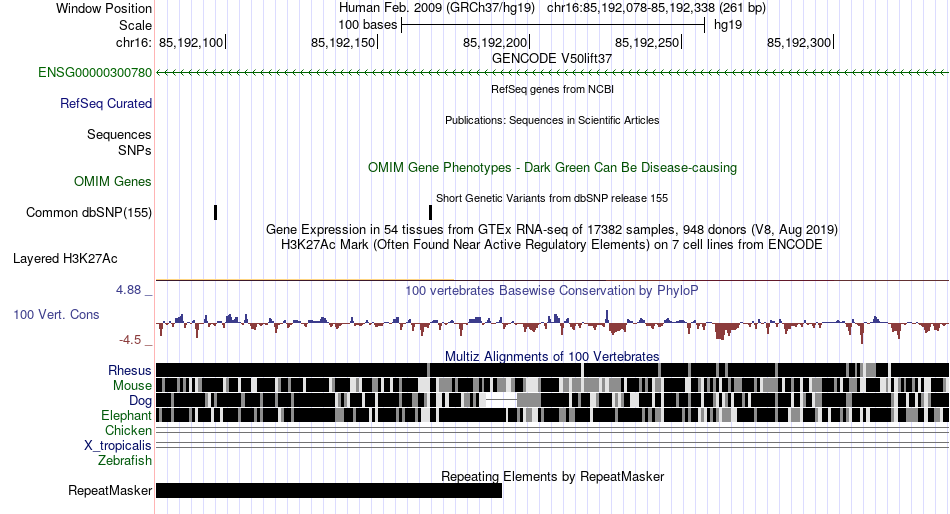This screenshot has height=514, width=950.
Task: Click the Zebrafish alignment label
Action: click(x=125, y=461)
